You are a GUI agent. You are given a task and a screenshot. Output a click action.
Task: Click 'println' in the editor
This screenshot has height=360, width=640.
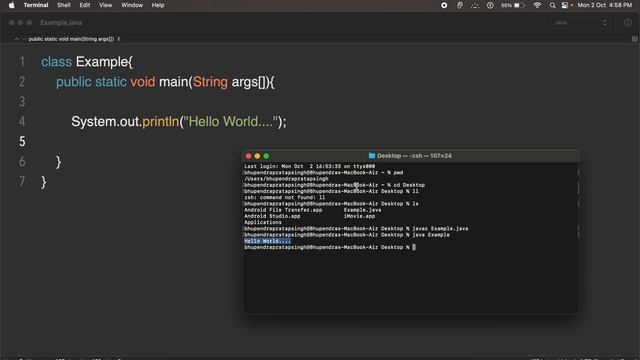[161, 122]
